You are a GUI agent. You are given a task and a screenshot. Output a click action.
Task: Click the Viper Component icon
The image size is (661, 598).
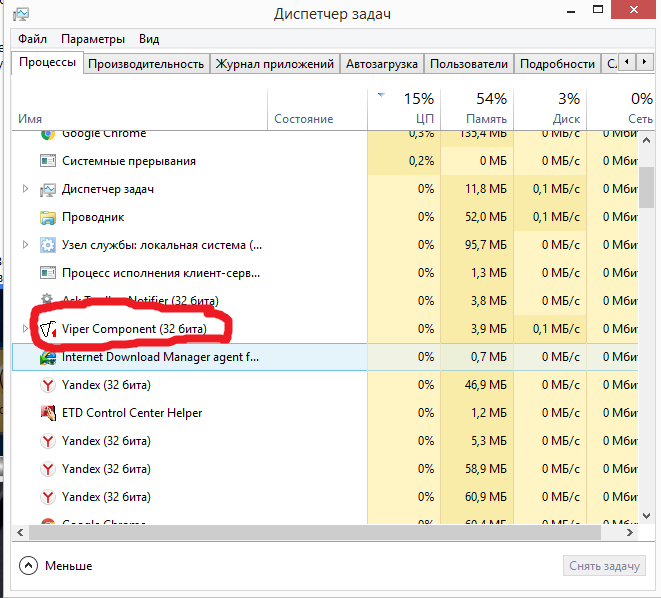coord(48,329)
